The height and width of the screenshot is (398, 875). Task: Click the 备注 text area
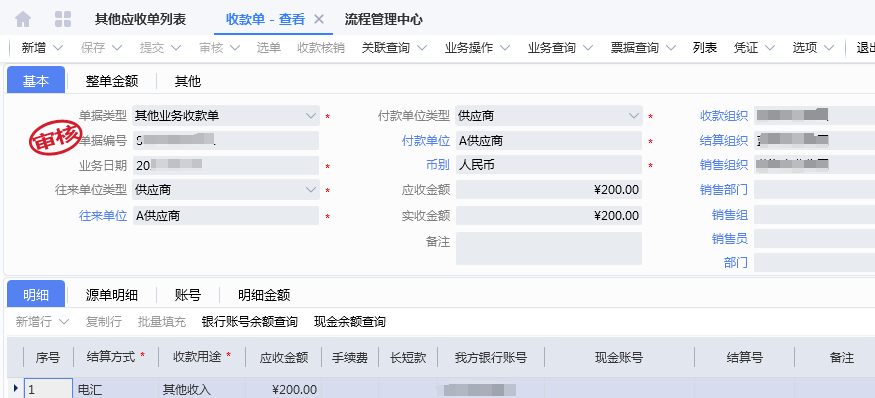point(549,248)
